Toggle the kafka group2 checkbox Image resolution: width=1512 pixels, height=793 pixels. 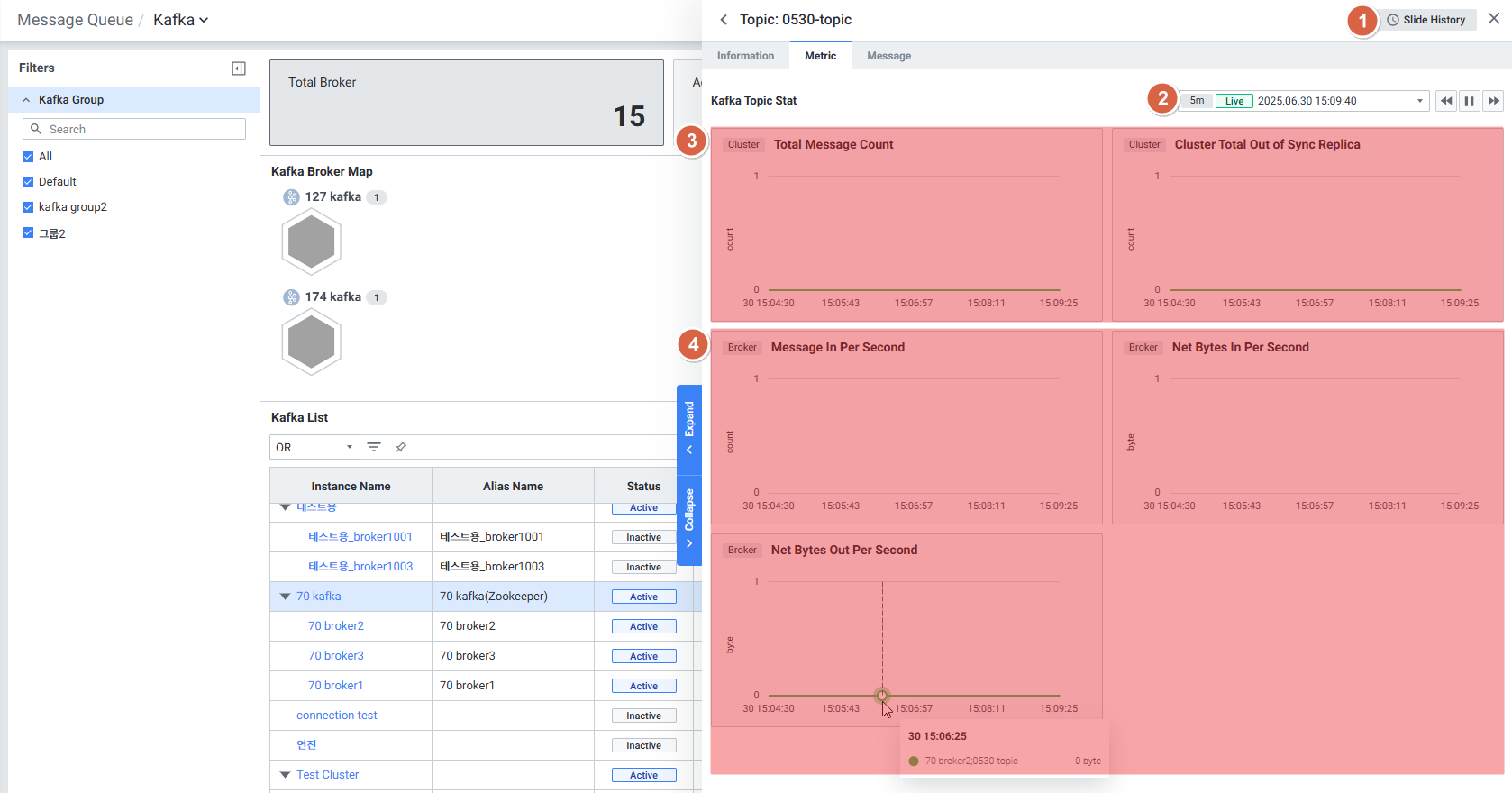[x=28, y=207]
